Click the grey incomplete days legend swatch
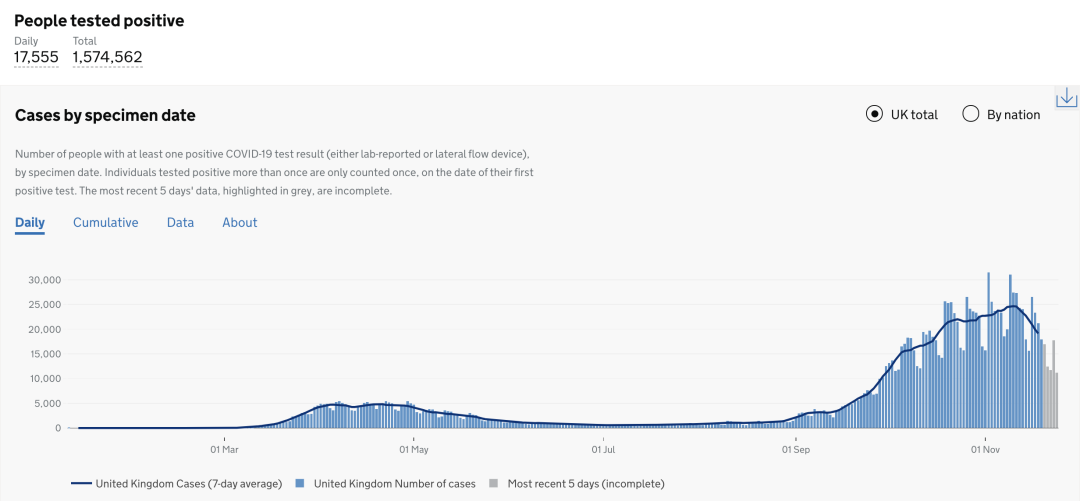Image resolution: width=1080 pixels, height=501 pixels. coord(493,484)
